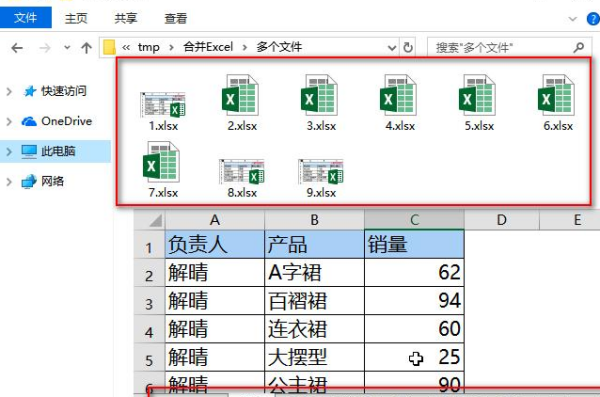Expand the address bar history dropdown
This screenshot has width=600, height=397.
[x=392, y=48]
